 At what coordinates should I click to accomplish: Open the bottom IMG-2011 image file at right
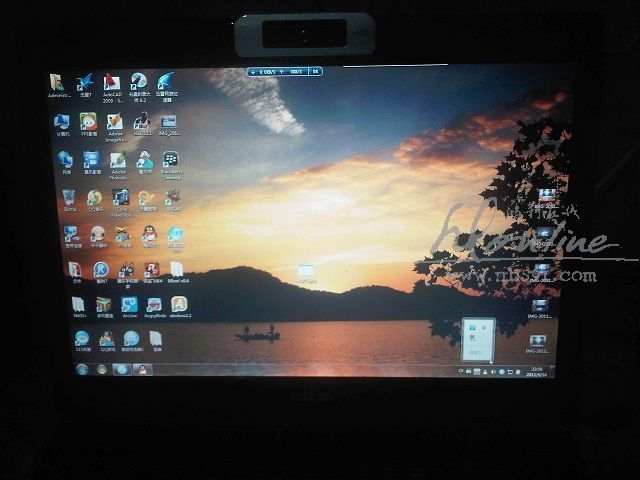point(537,343)
